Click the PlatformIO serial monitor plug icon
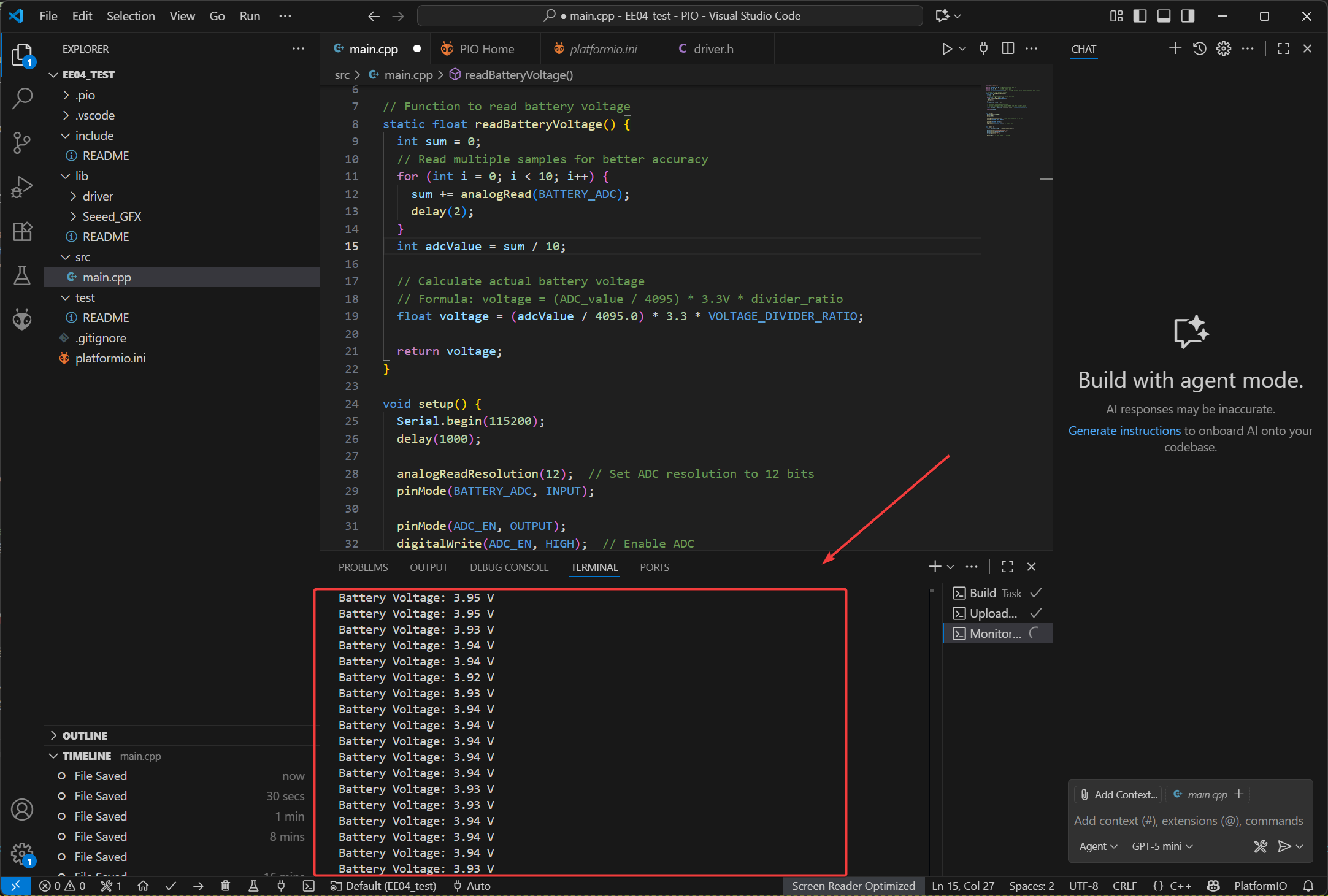The image size is (1328, 896). 281,886
